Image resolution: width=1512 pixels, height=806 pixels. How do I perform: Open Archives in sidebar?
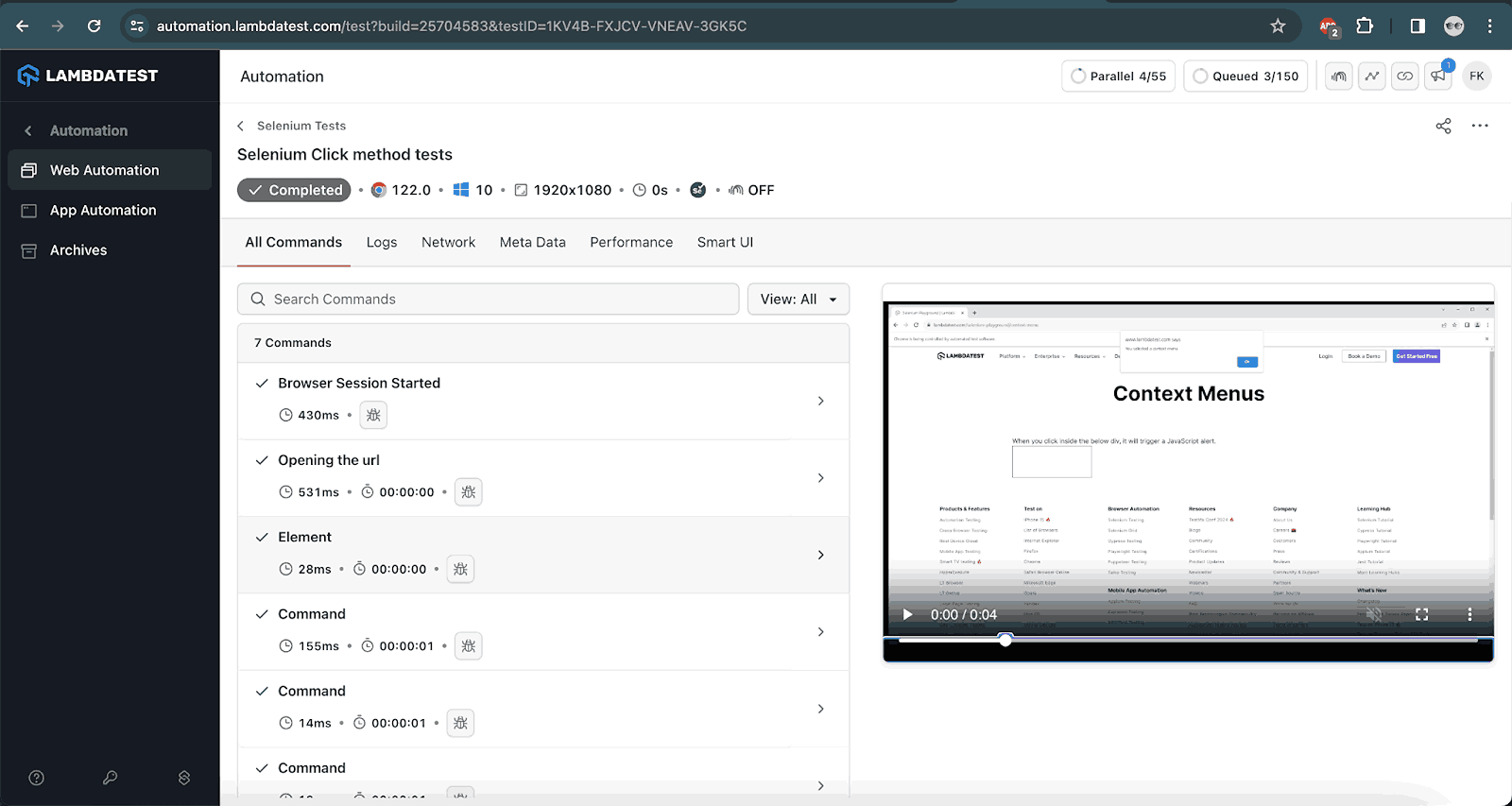click(x=110, y=250)
